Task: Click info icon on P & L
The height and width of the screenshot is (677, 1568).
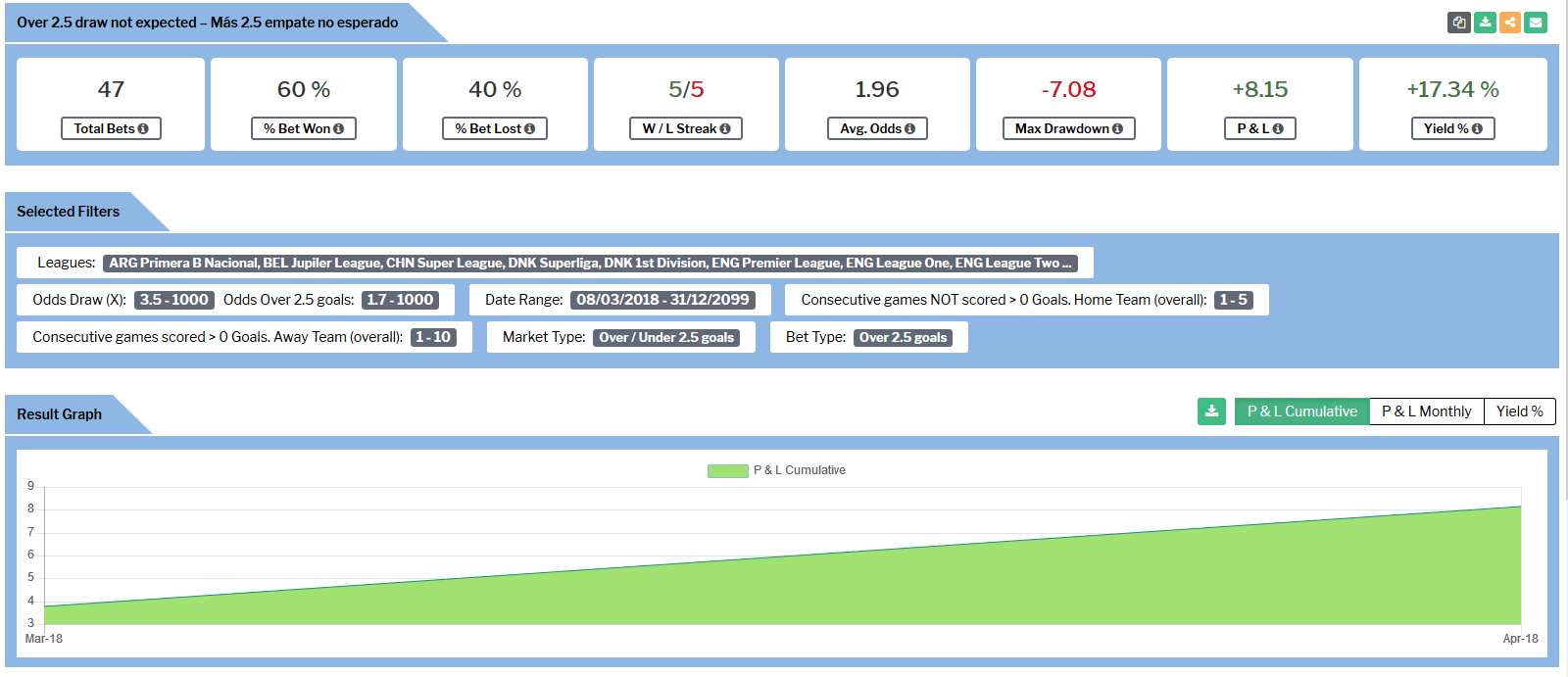Action: (1278, 129)
